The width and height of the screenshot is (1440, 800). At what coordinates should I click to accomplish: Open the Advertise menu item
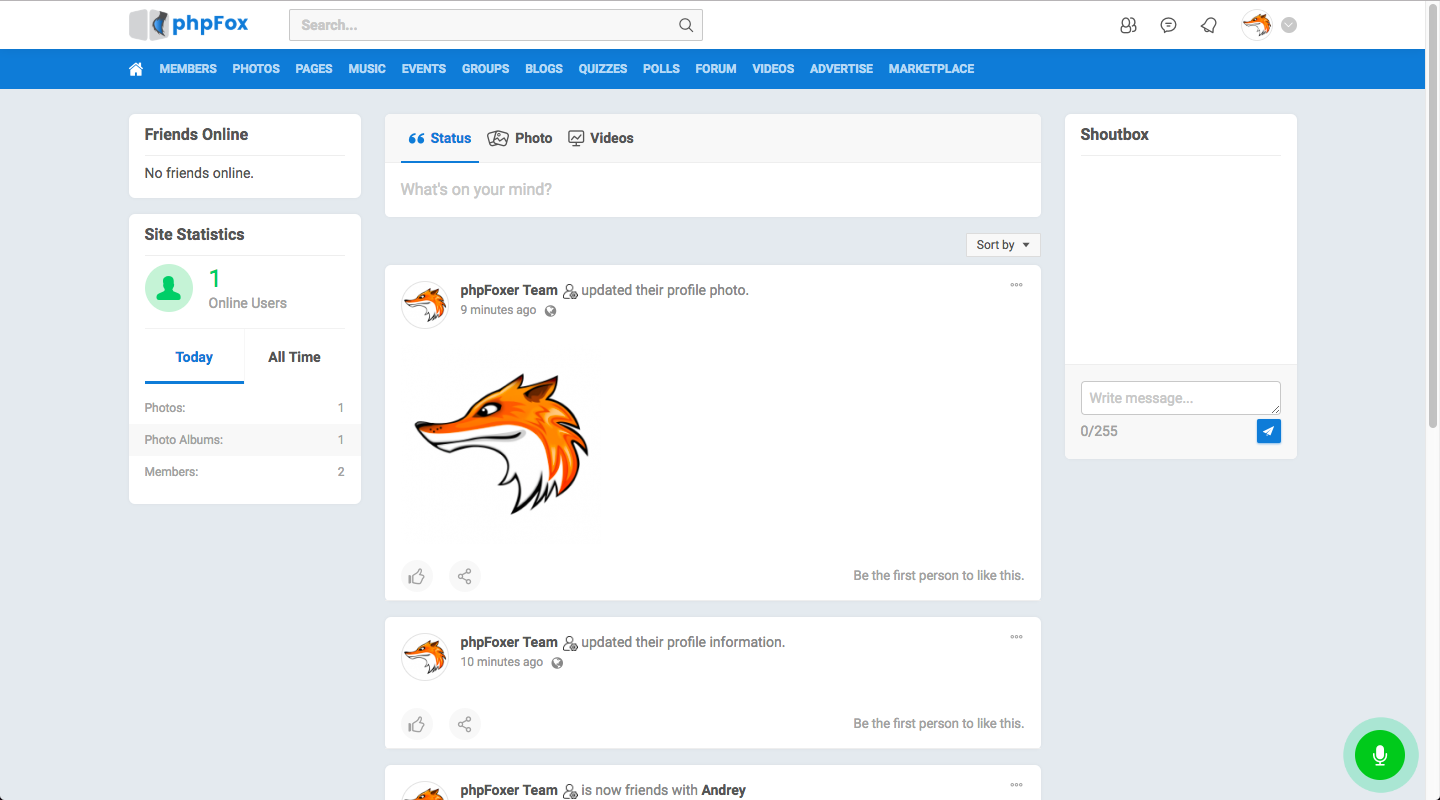[841, 69]
